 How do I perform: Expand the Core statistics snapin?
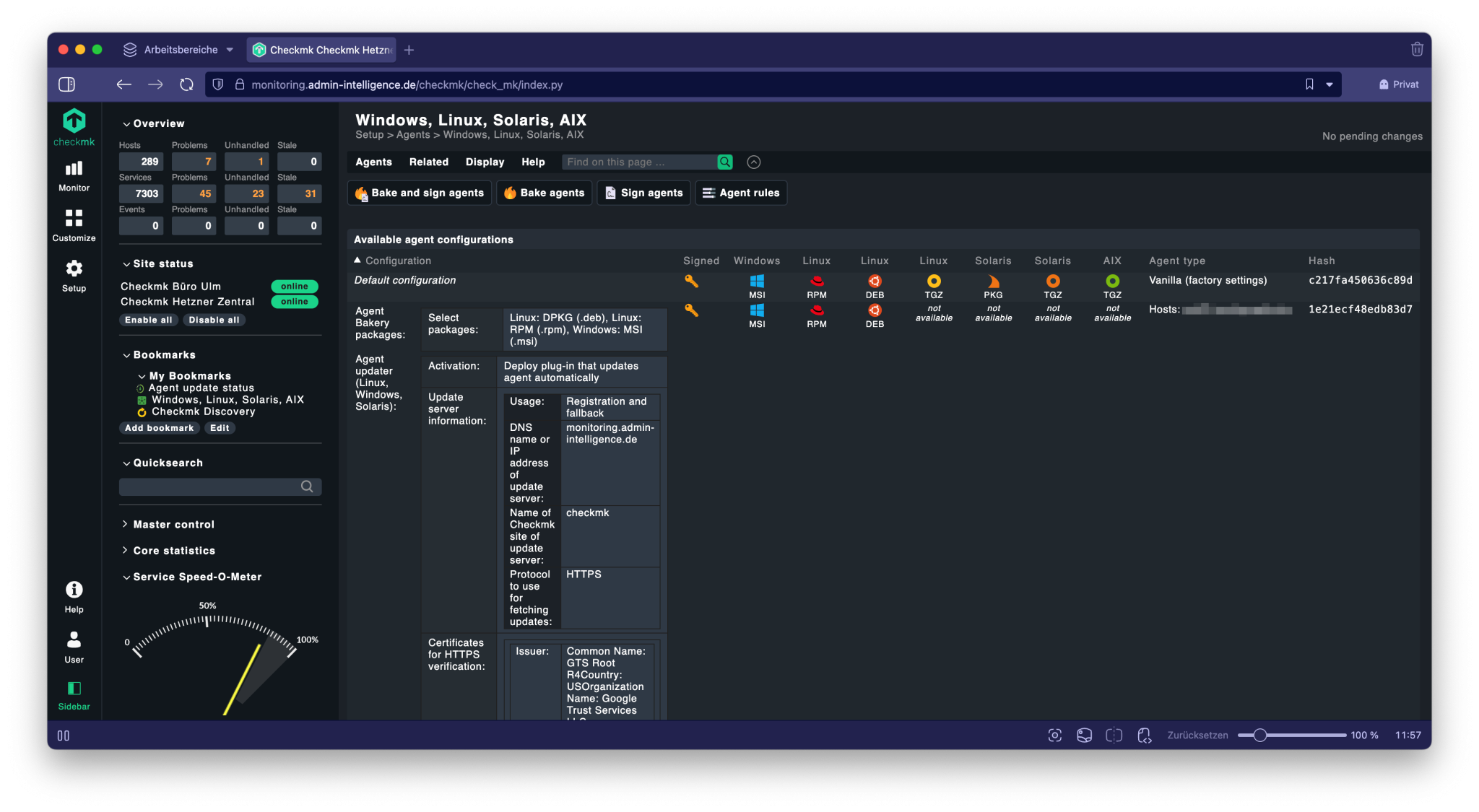[x=168, y=551]
